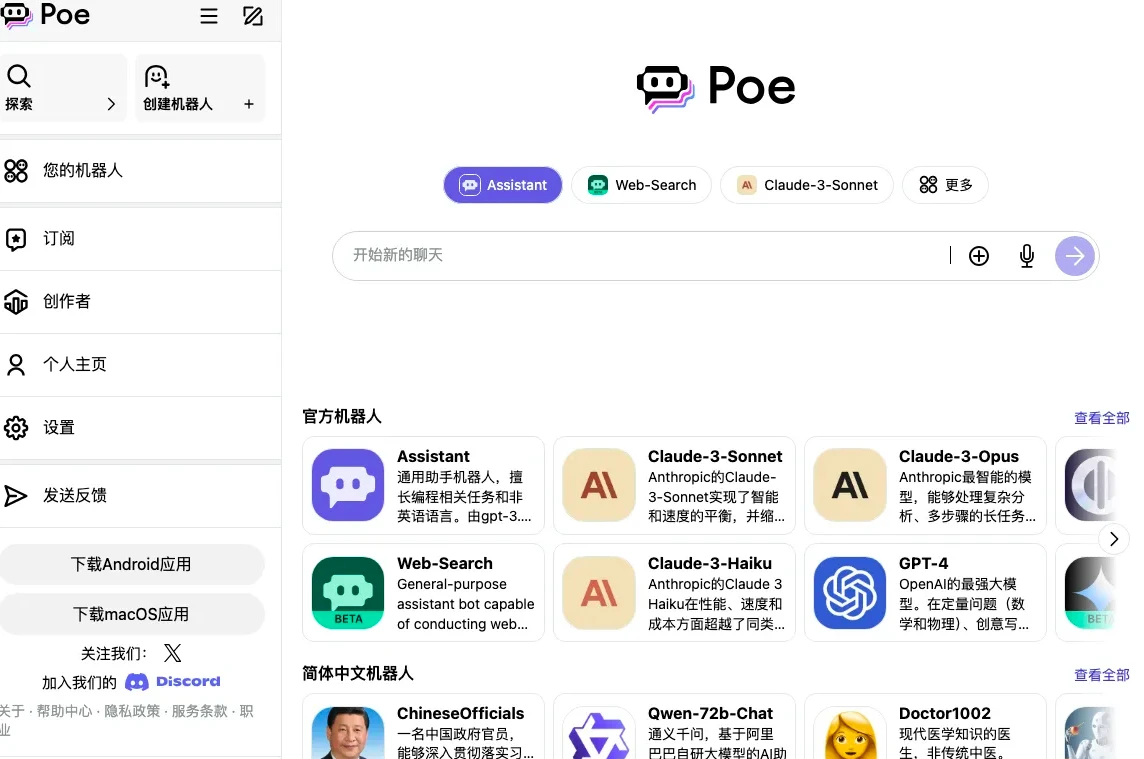Click the paper plane icon beside 发送反馈
Screen dimensions: 1144x759
[x=15, y=496]
